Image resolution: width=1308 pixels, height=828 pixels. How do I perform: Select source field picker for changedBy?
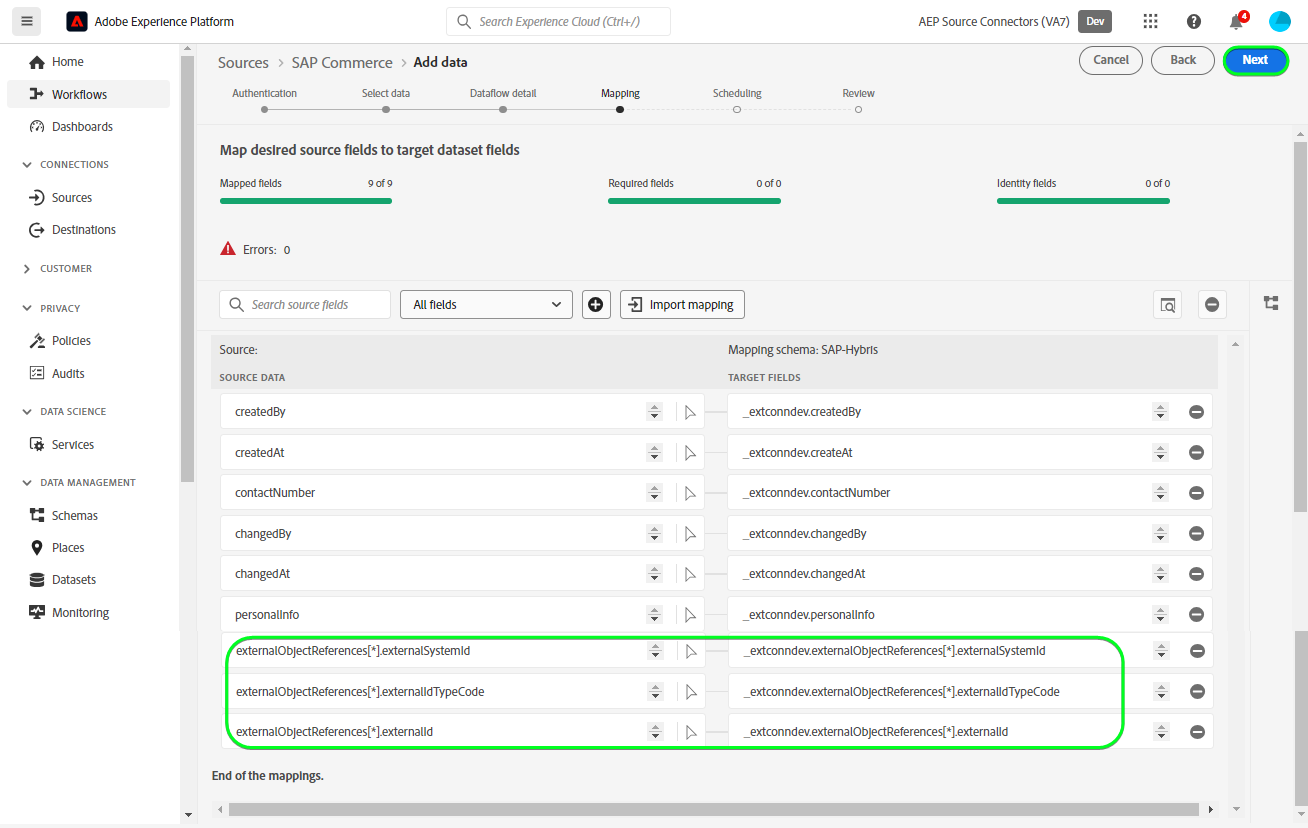coord(690,534)
